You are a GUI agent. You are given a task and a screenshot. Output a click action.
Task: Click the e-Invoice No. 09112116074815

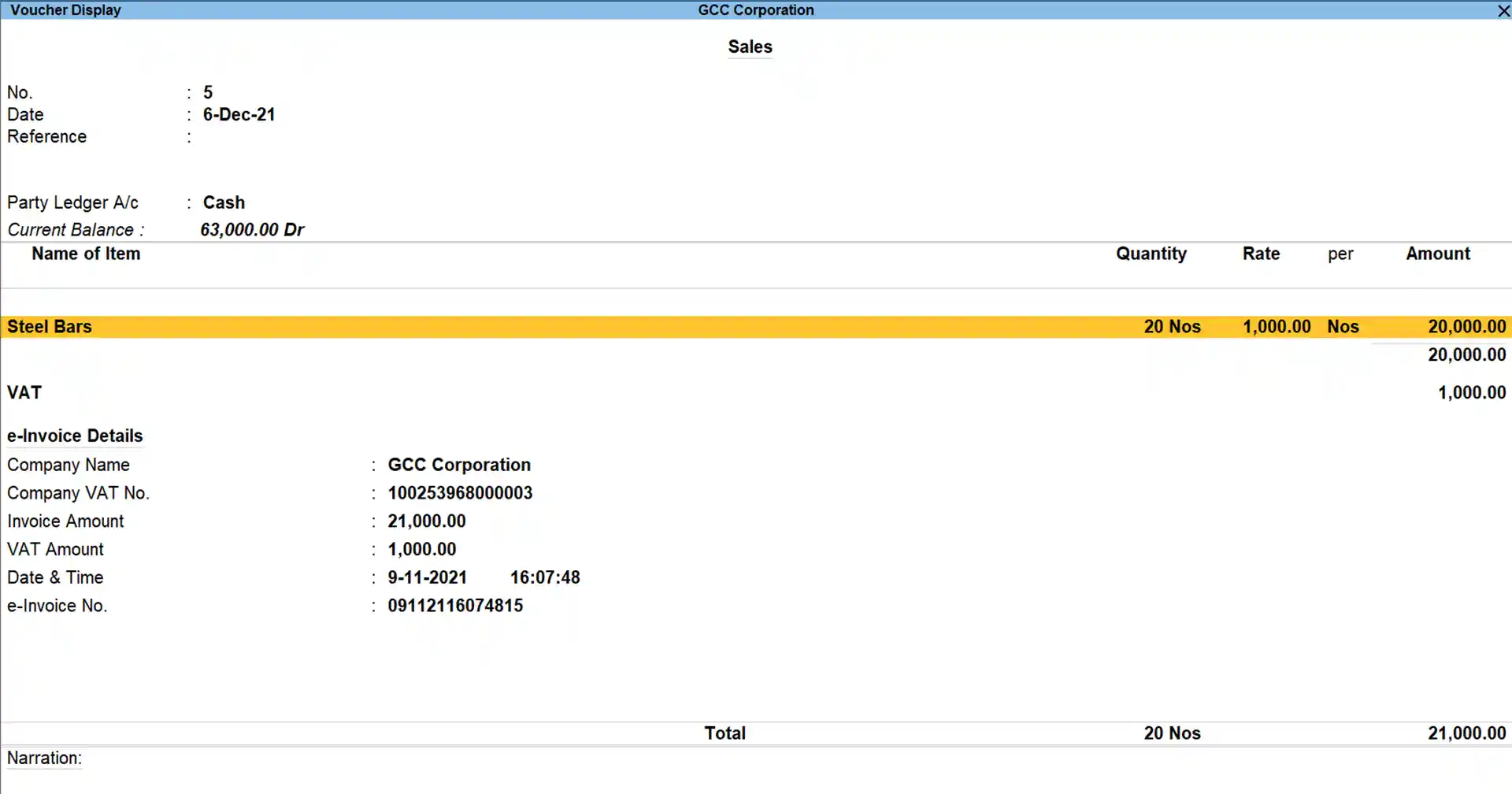tap(455, 605)
